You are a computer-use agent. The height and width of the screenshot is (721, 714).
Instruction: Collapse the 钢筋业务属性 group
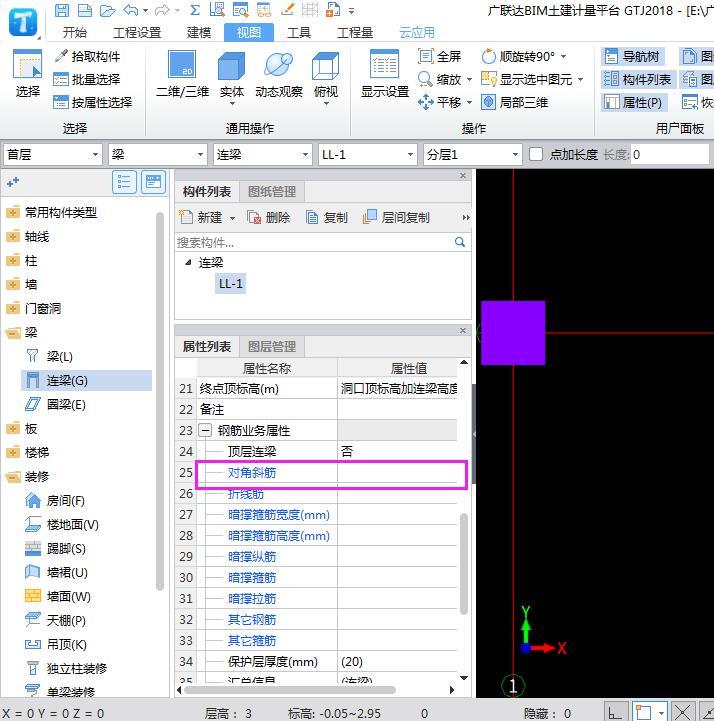[205, 430]
